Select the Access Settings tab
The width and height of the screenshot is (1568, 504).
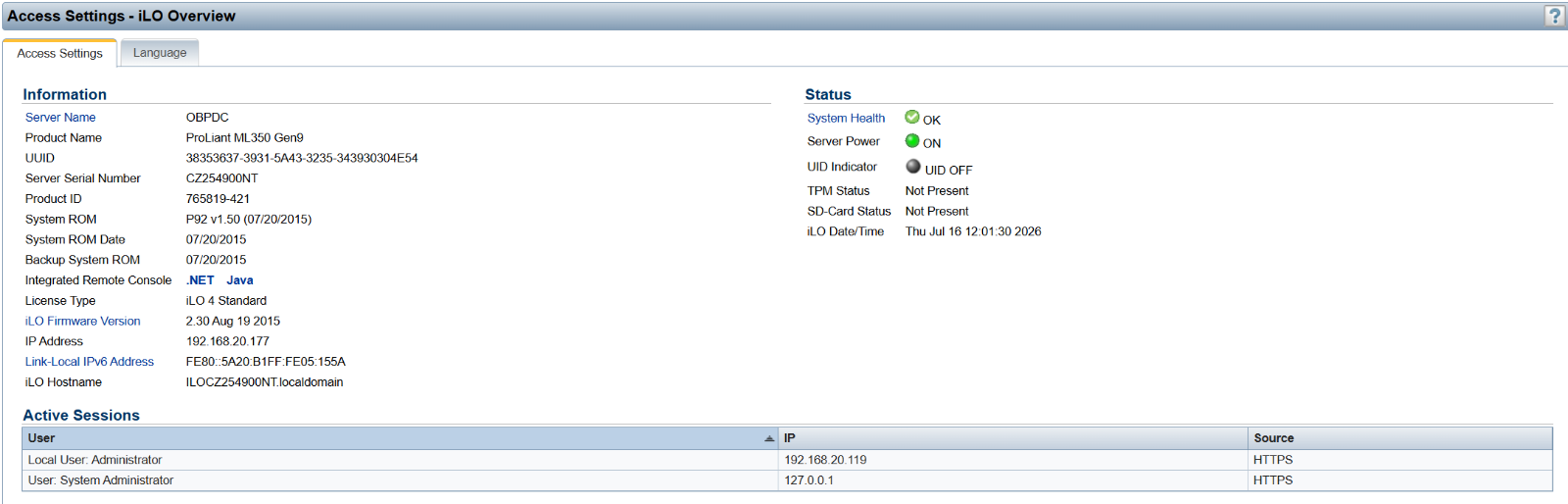60,53
